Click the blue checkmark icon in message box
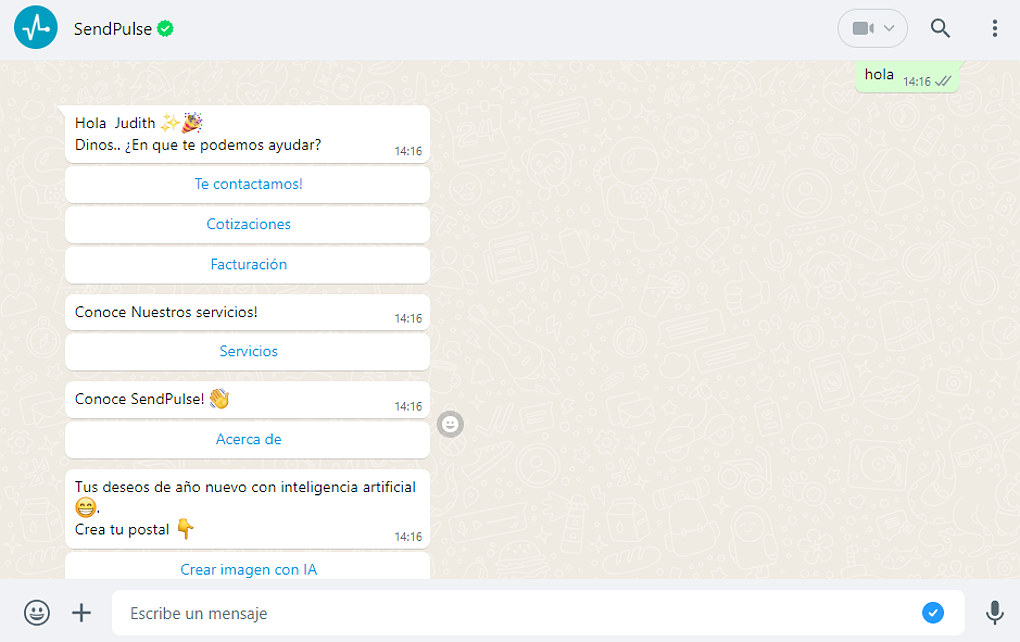Viewport: 1020px width, 642px height. (933, 613)
